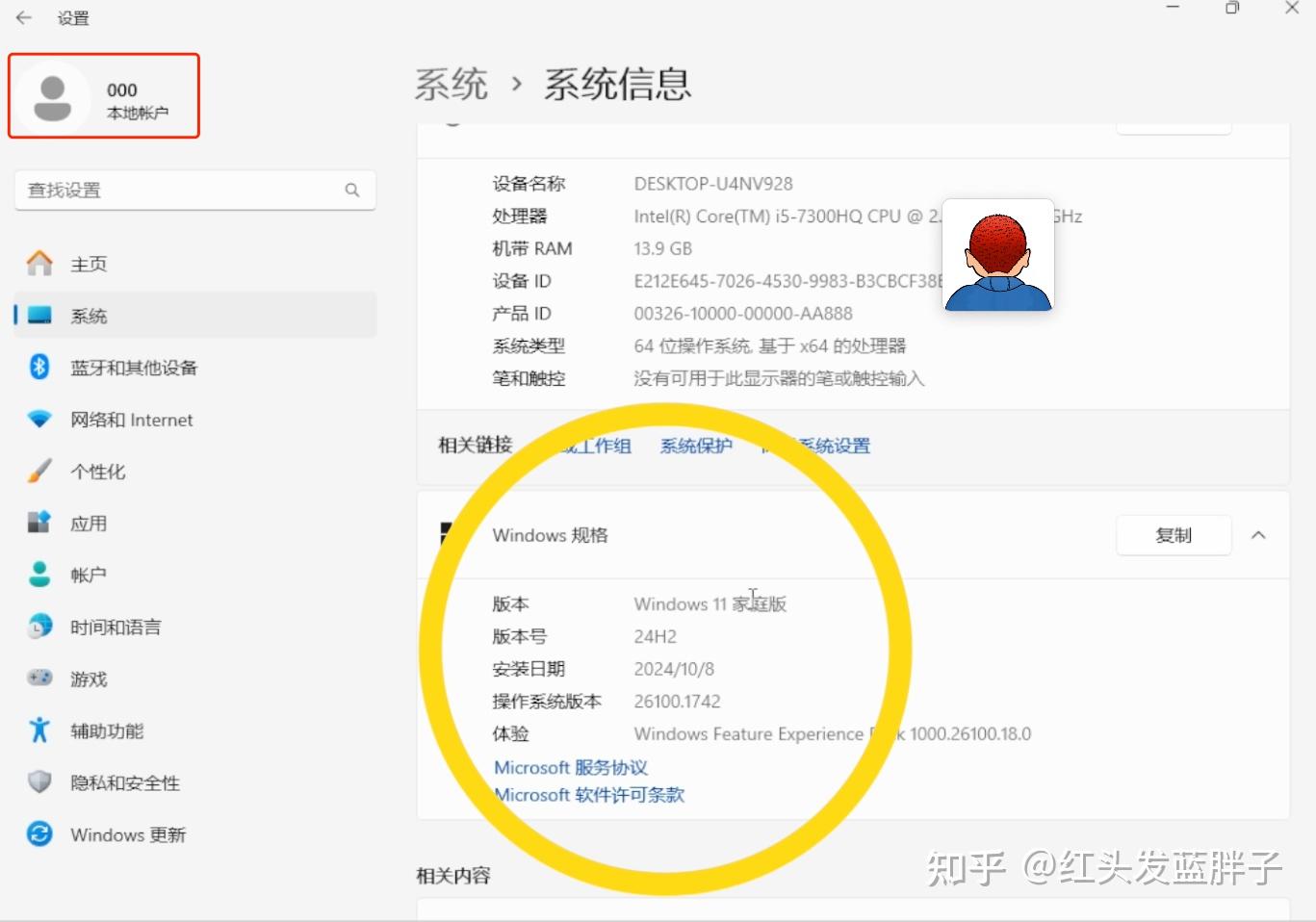Open the 系统保护 related link

(x=696, y=446)
